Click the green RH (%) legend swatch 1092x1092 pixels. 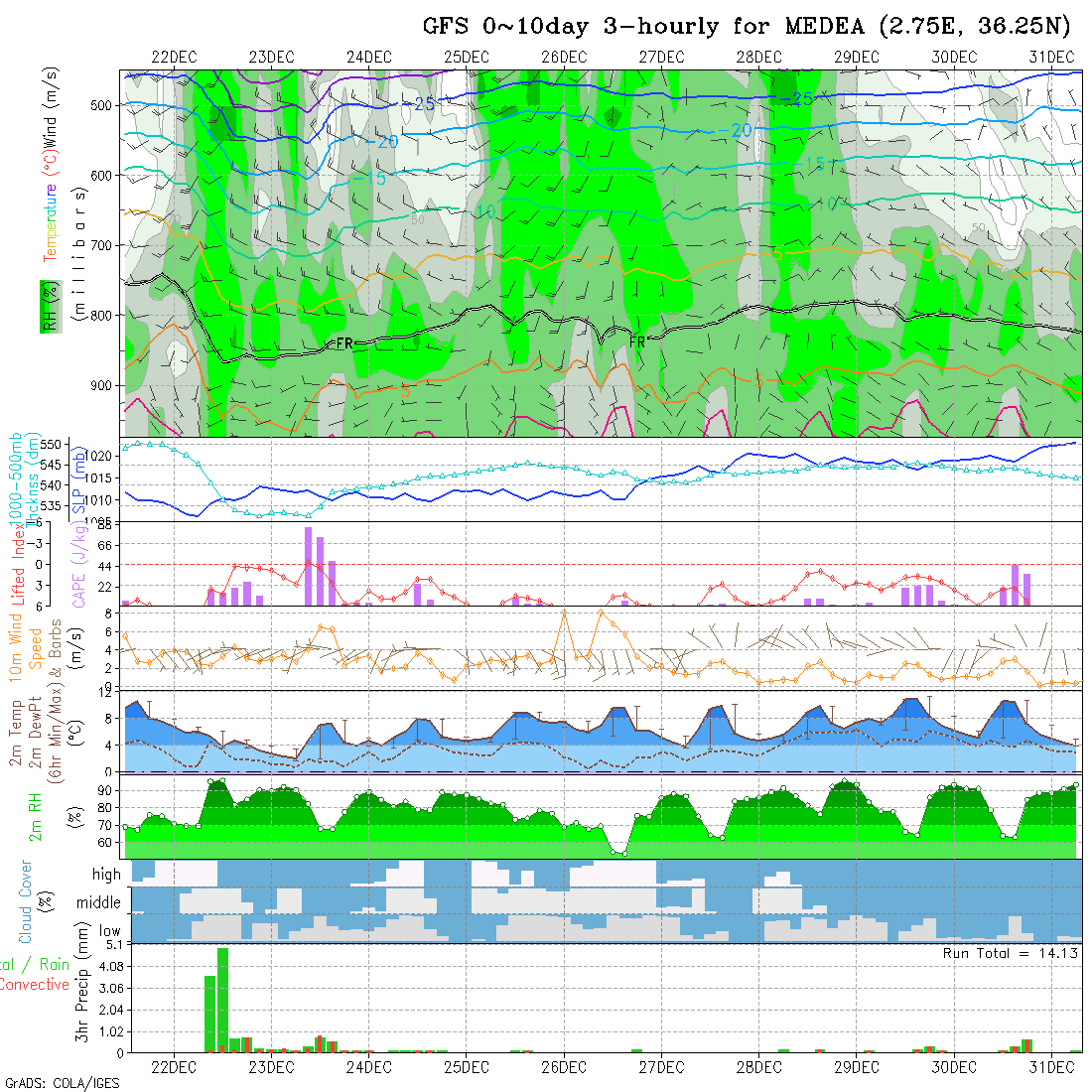pyautogui.click(x=47, y=306)
